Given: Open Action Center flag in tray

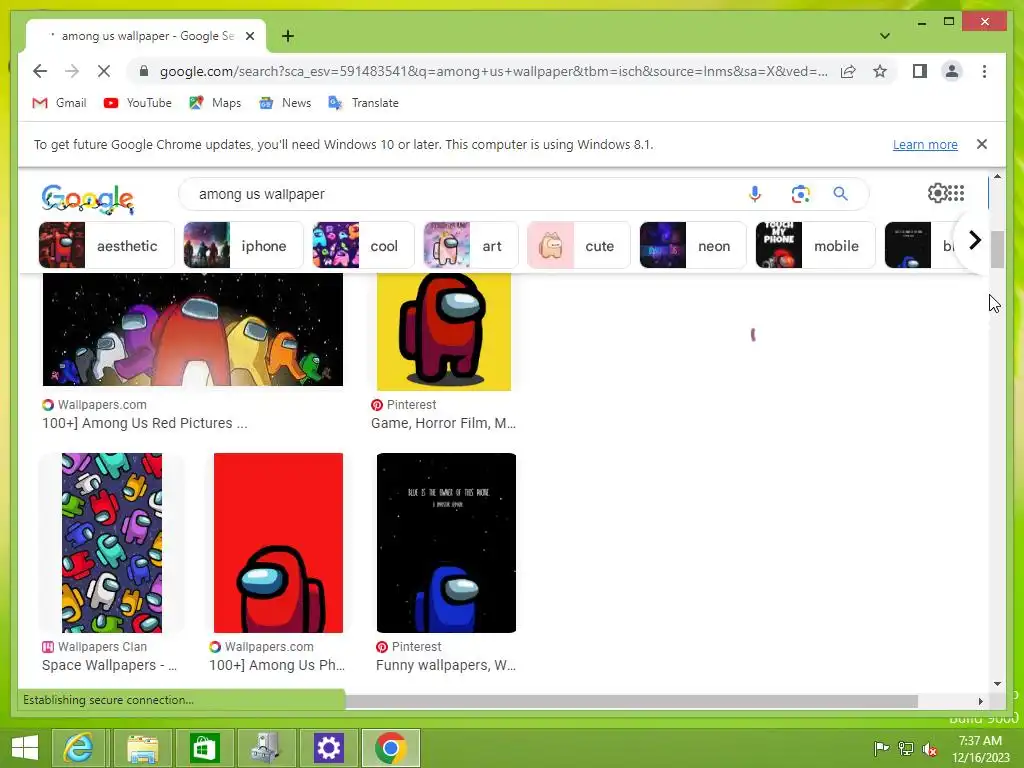Looking at the screenshot, I should (881, 748).
